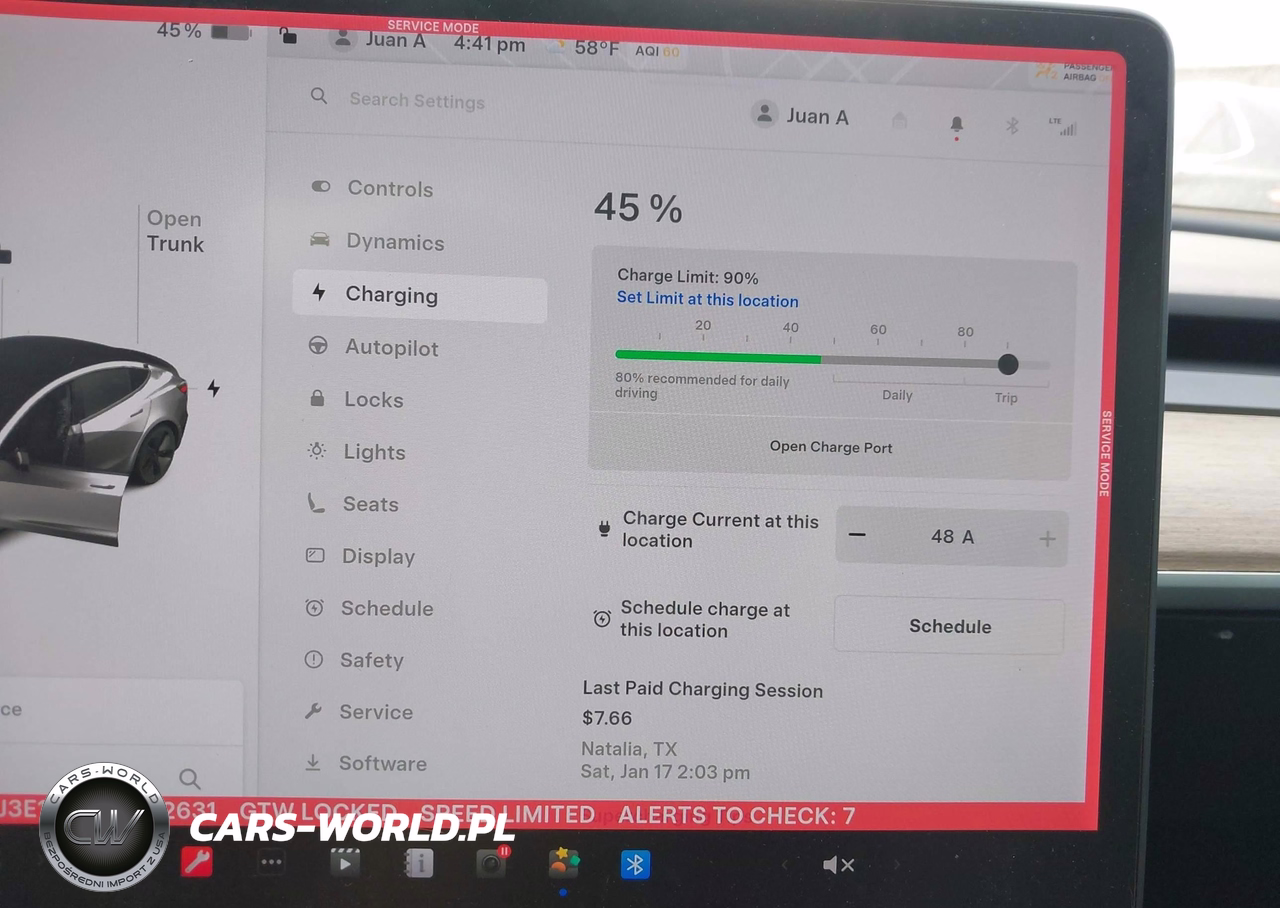Click the HomeLink garage icon in header

click(x=899, y=121)
